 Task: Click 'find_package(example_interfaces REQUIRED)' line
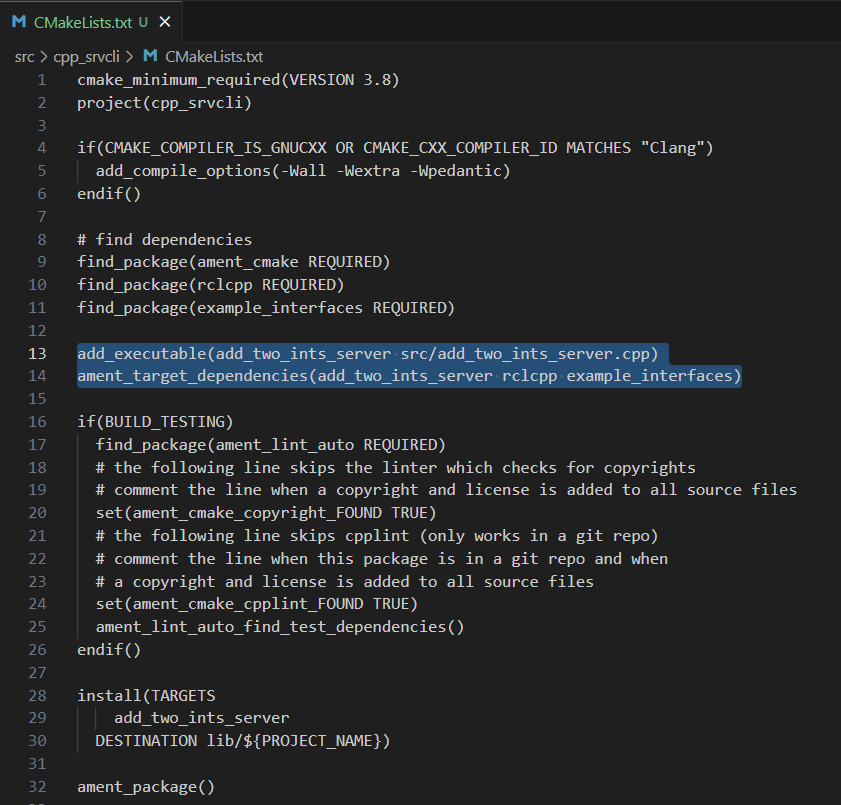265,308
